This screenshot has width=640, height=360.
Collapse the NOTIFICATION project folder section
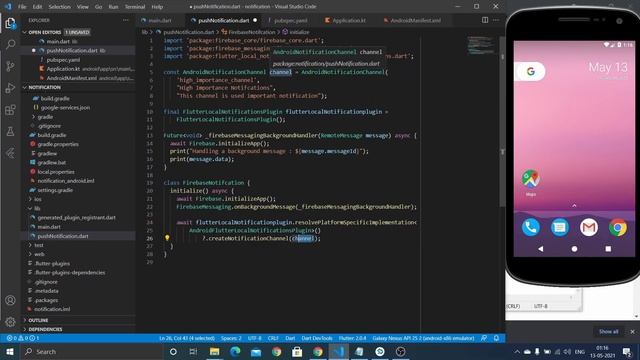24,87
